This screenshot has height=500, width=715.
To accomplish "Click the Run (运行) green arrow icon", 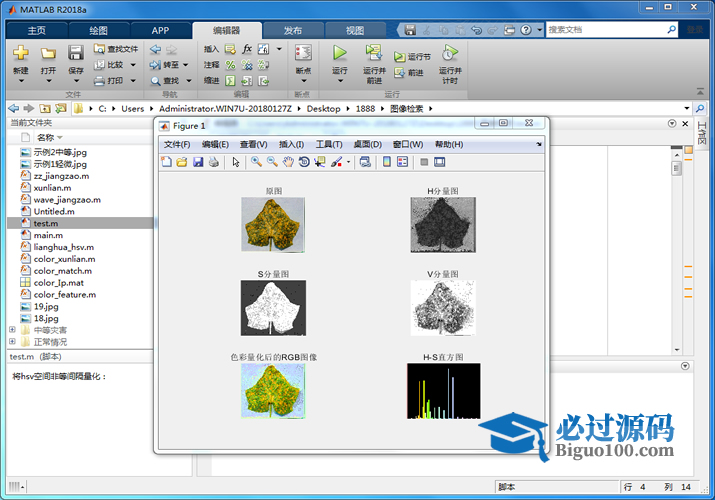I will click(x=339, y=53).
